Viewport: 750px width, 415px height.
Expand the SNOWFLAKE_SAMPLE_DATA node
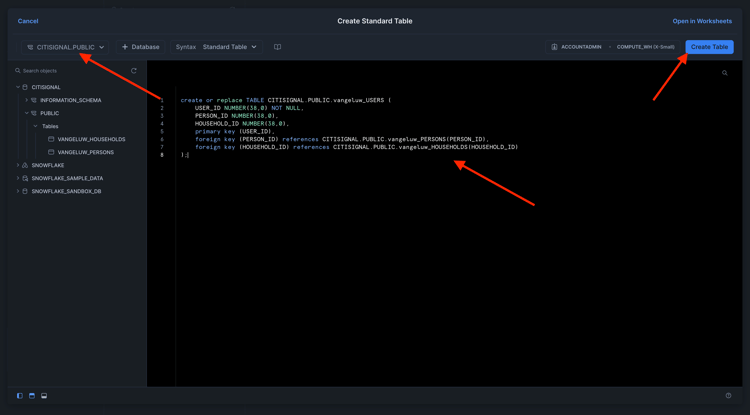[x=18, y=178]
